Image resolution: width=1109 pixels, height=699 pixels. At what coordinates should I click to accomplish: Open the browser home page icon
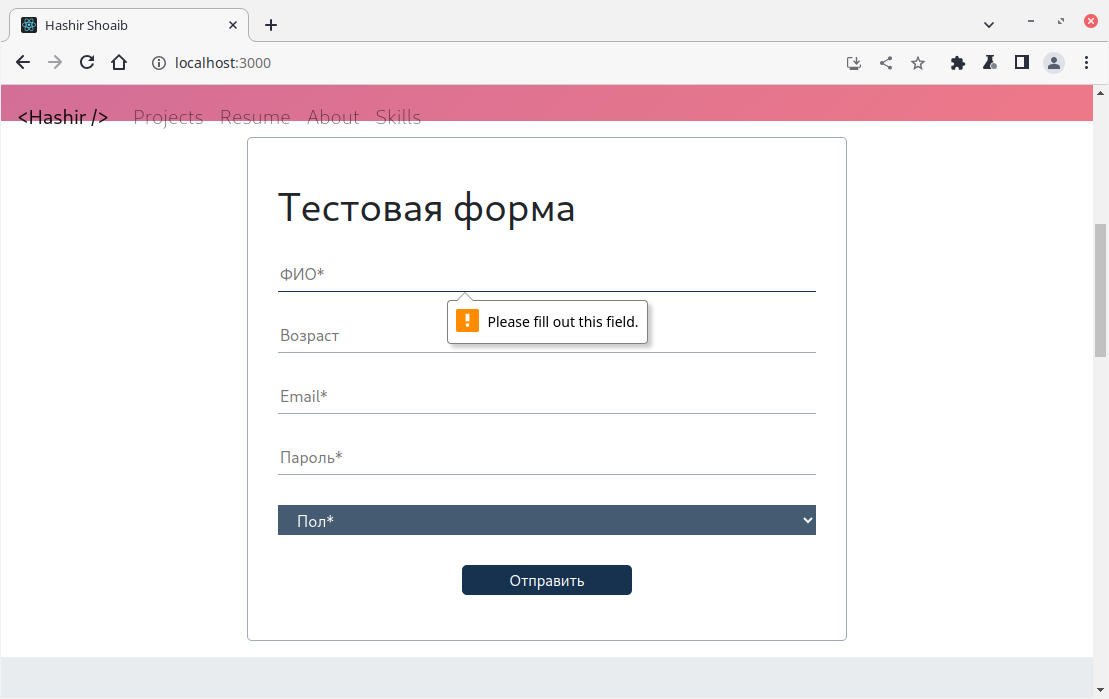pyautogui.click(x=119, y=62)
